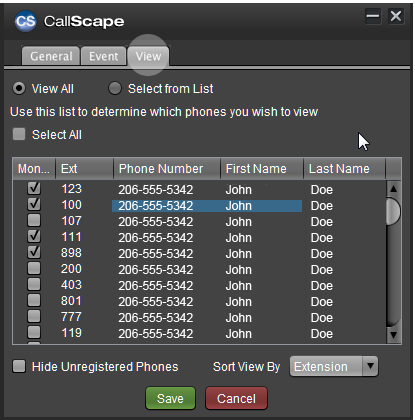Screen dimensions: 415x420
Task: Click phone number in row 107
Action: click(x=156, y=222)
